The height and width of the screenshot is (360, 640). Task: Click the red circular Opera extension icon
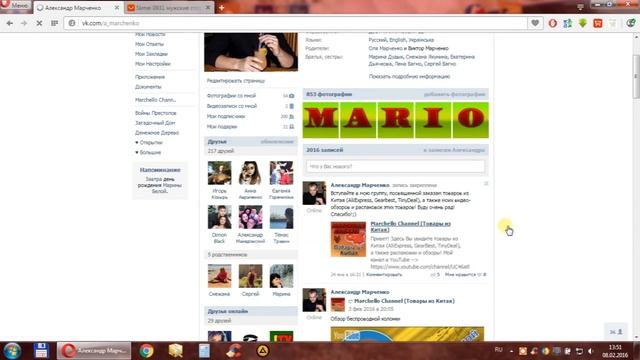point(553,23)
